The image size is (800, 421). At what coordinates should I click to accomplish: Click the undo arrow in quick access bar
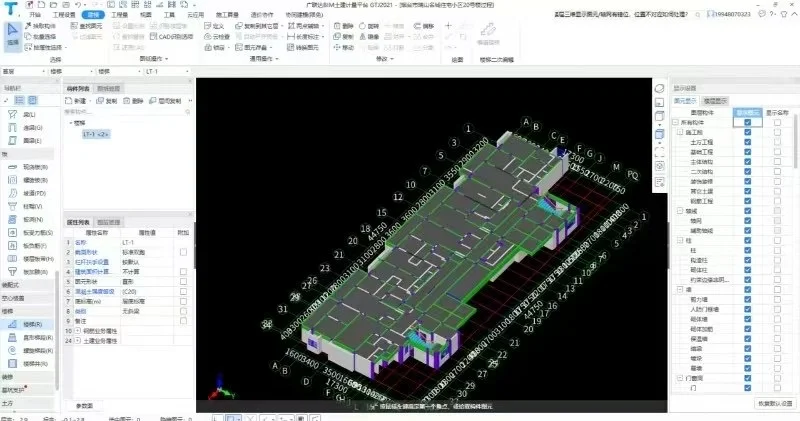[78, 5]
